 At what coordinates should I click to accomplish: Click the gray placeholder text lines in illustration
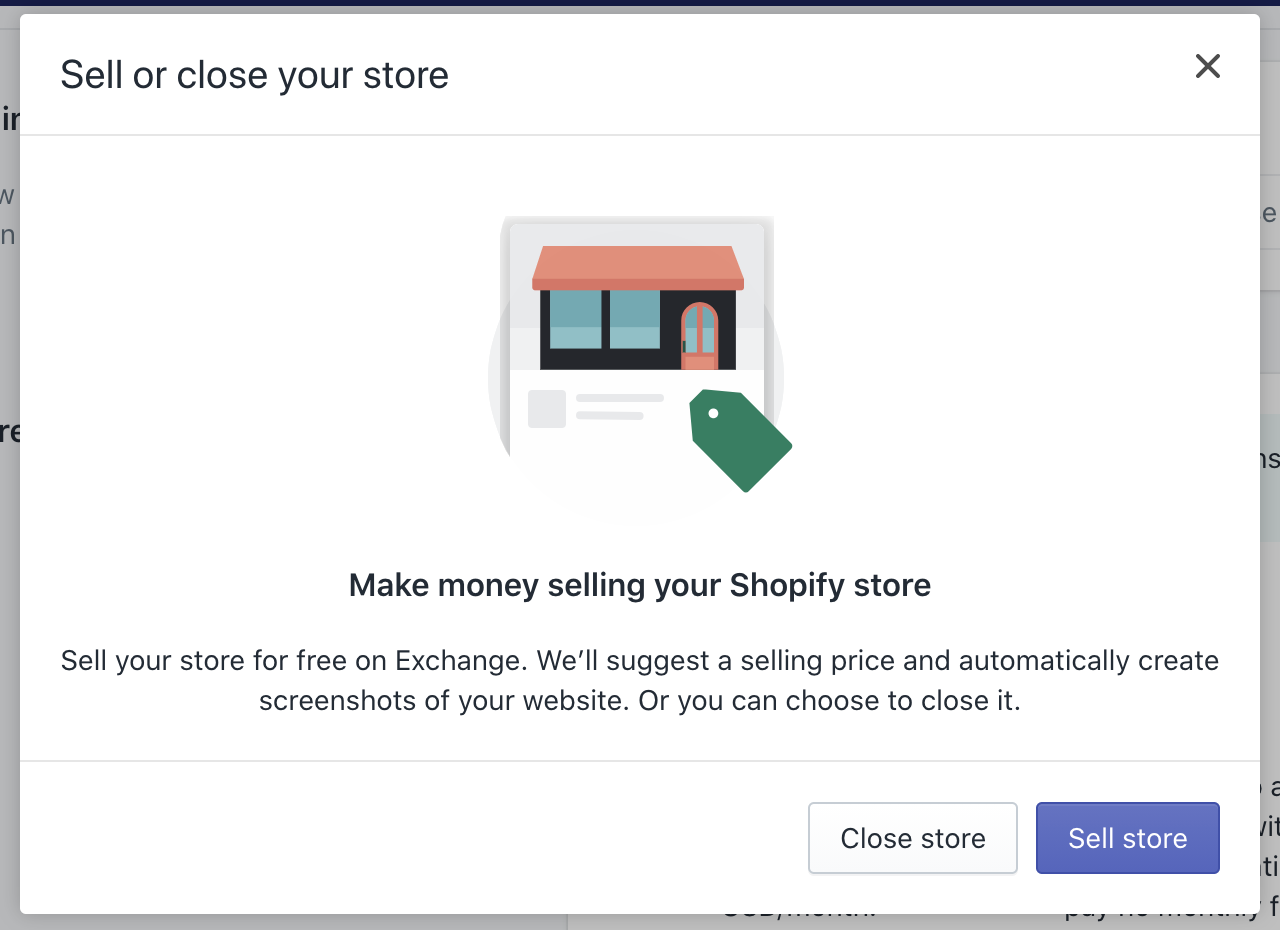click(618, 406)
